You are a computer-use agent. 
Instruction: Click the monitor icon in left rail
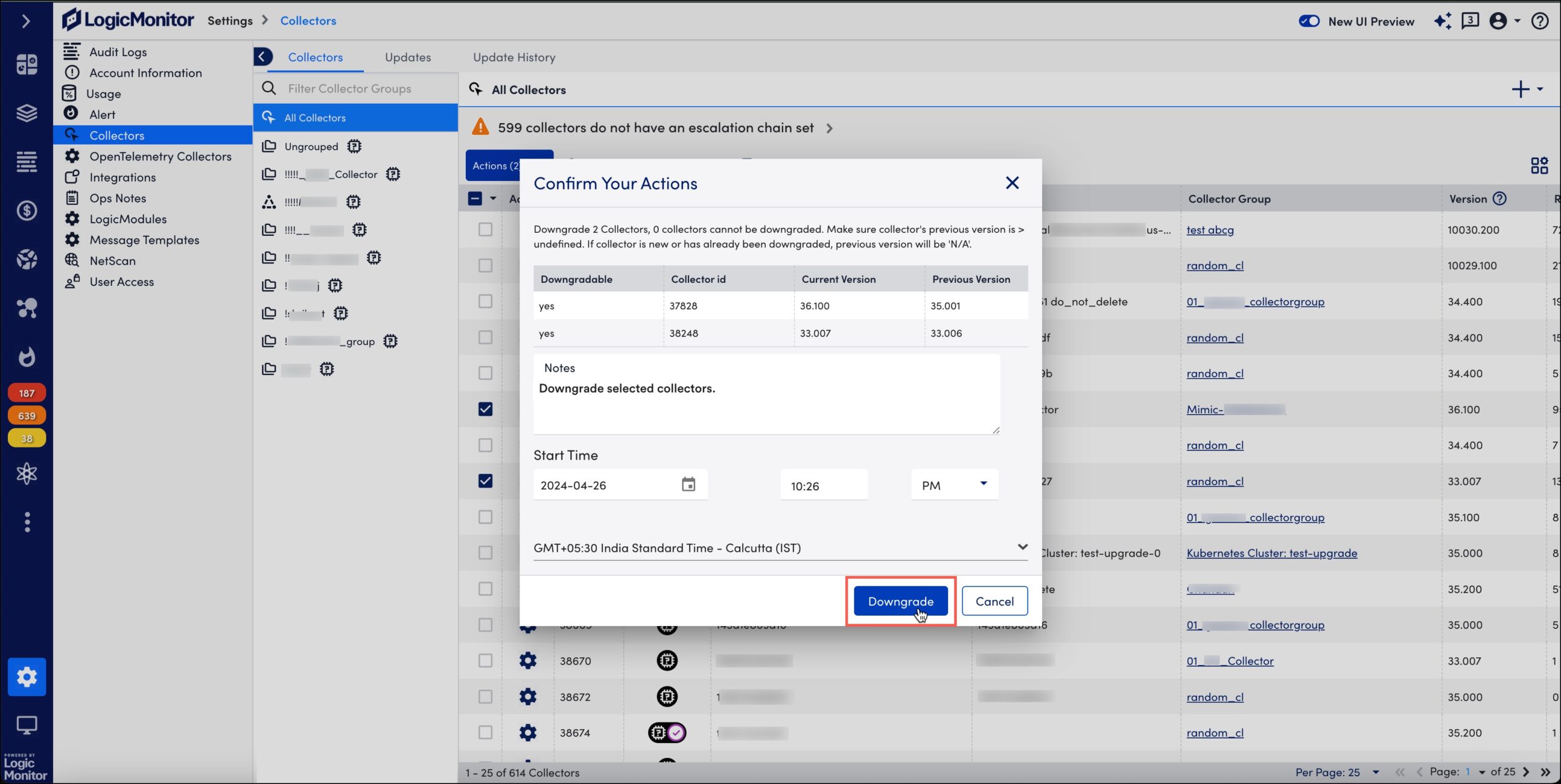pos(26,725)
